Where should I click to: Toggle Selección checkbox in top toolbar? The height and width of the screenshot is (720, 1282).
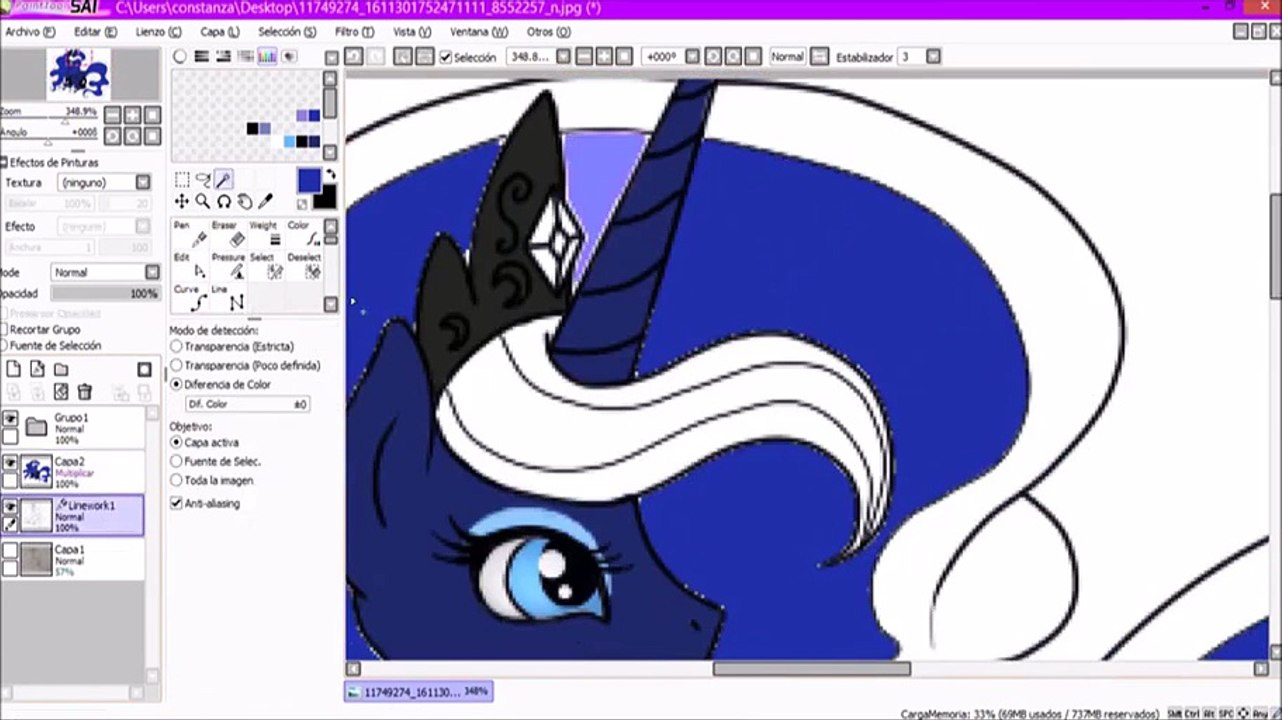[x=446, y=57]
